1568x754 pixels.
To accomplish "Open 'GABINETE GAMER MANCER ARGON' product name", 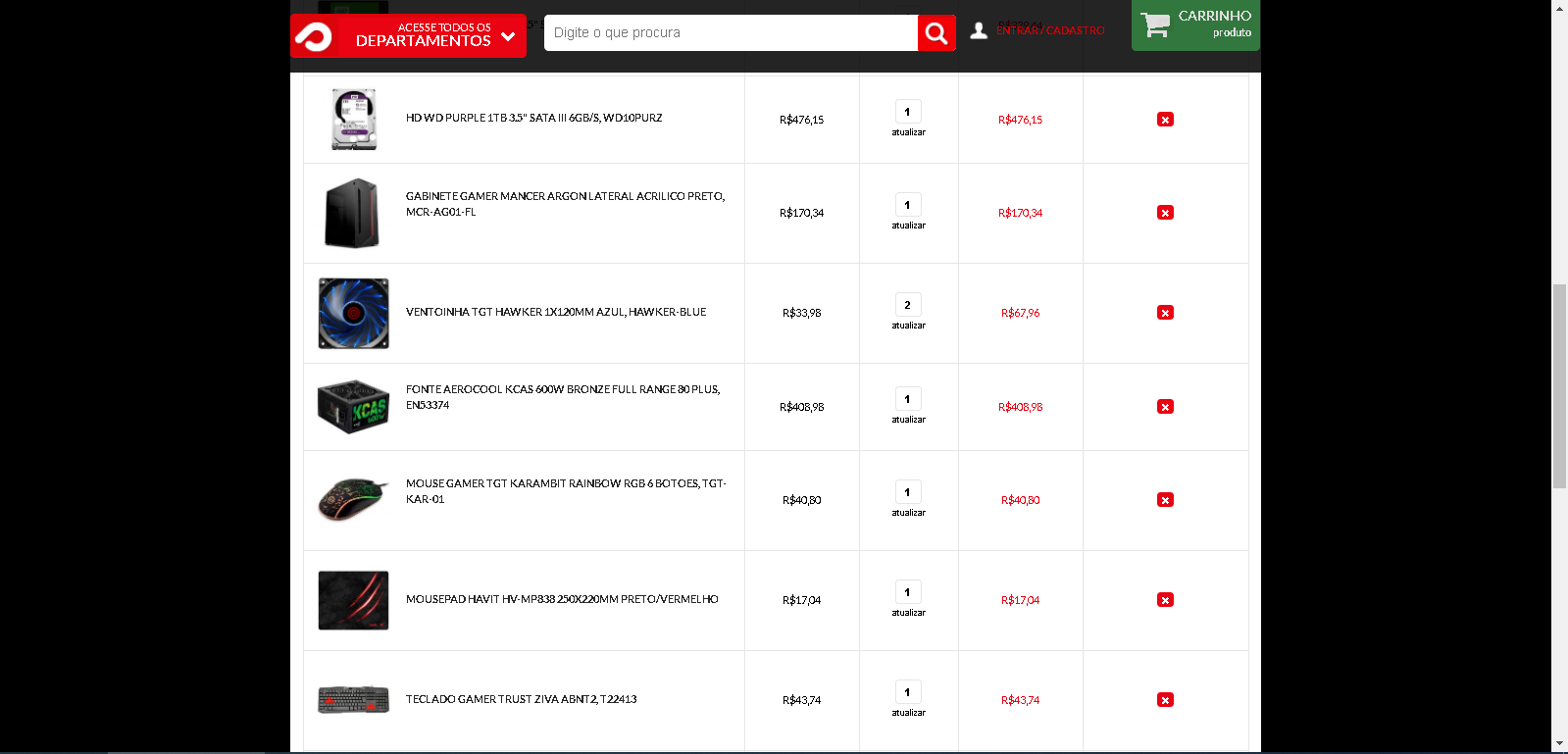I will pyautogui.click(x=566, y=204).
